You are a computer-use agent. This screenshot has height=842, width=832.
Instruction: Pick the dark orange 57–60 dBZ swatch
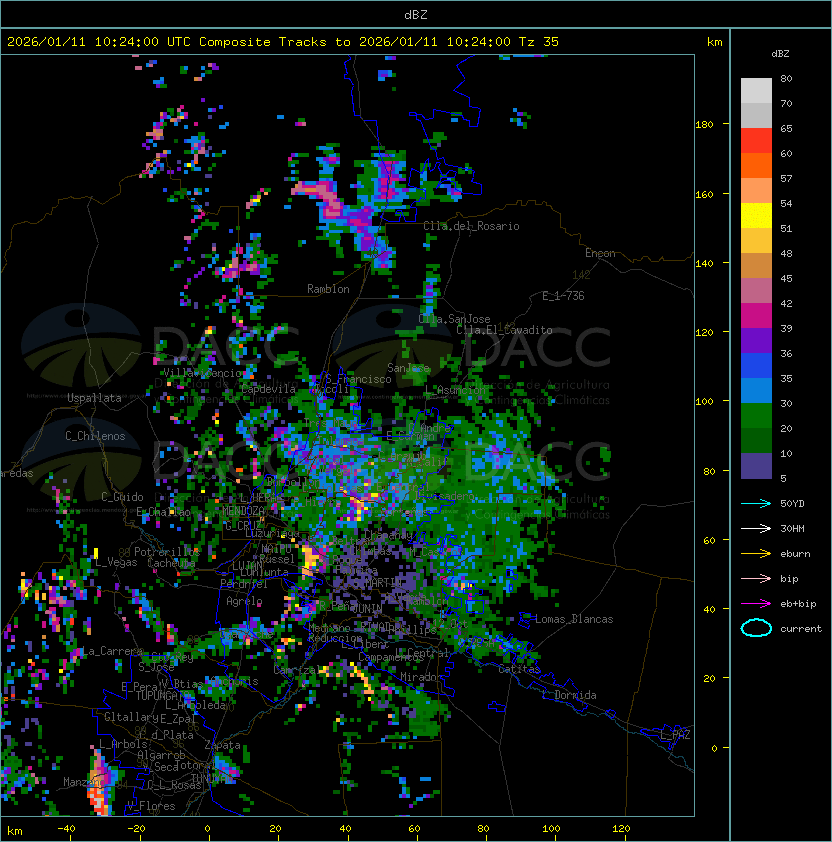tap(756, 166)
